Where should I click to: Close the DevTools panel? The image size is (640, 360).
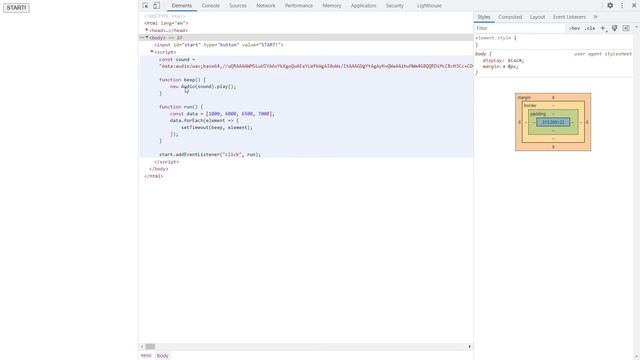pyautogui.click(x=634, y=6)
